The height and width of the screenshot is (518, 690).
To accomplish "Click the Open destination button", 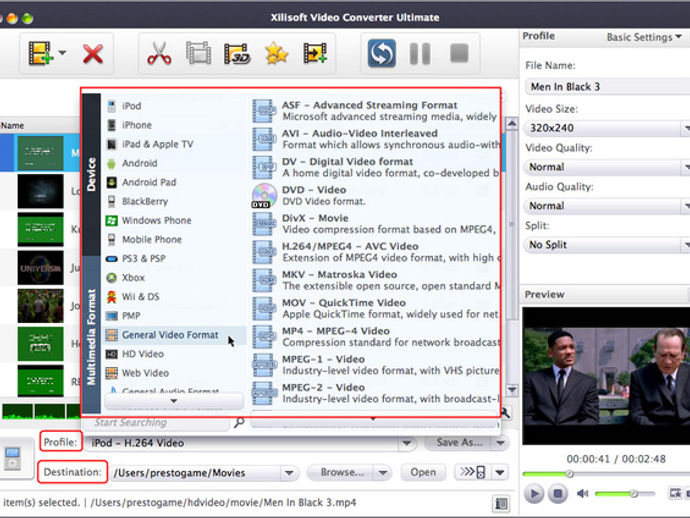I will point(423,472).
